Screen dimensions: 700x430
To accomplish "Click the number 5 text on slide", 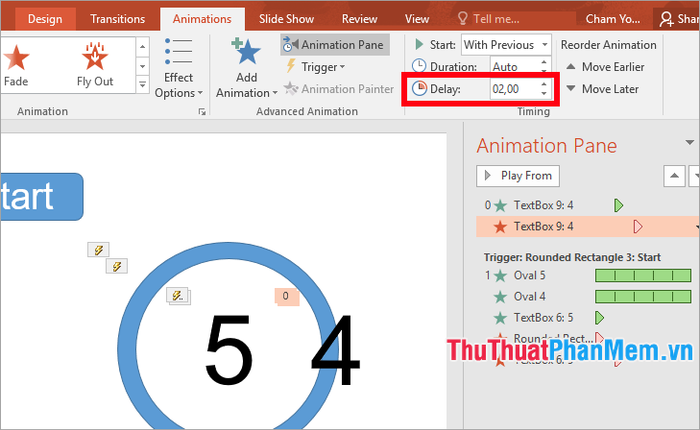I will (229, 349).
